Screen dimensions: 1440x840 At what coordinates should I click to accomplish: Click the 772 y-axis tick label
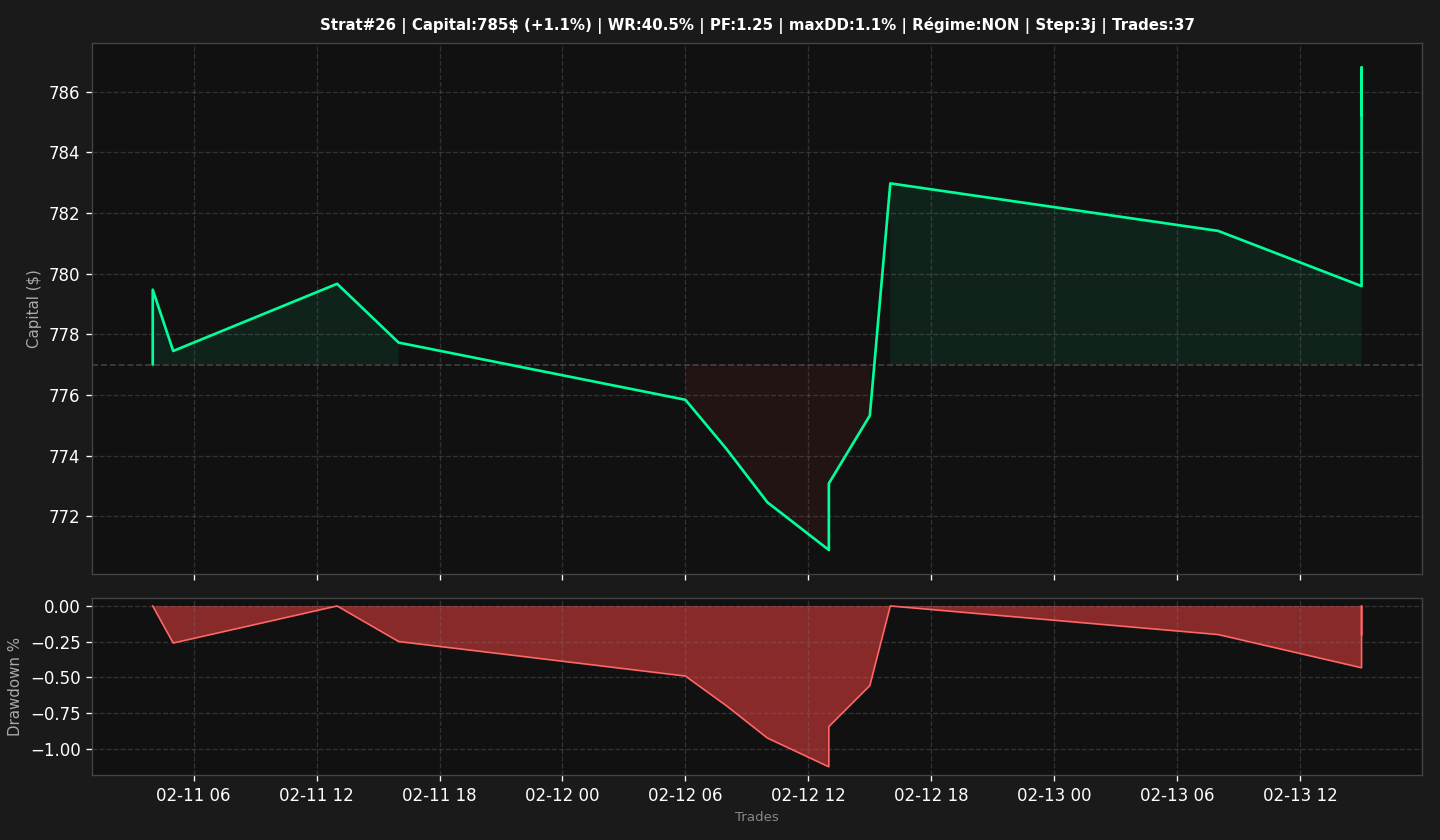pos(68,517)
